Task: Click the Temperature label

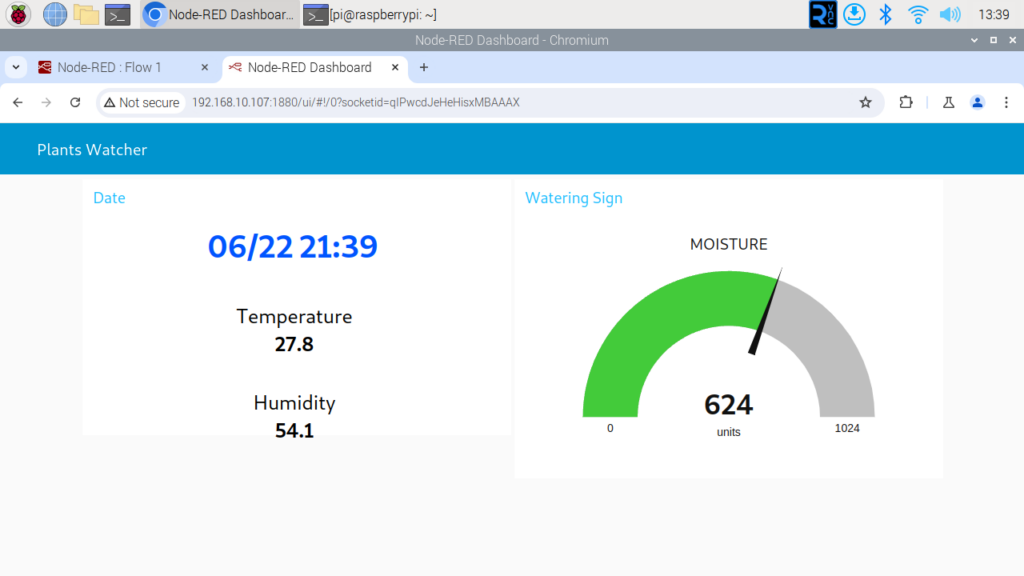Action: tap(294, 317)
